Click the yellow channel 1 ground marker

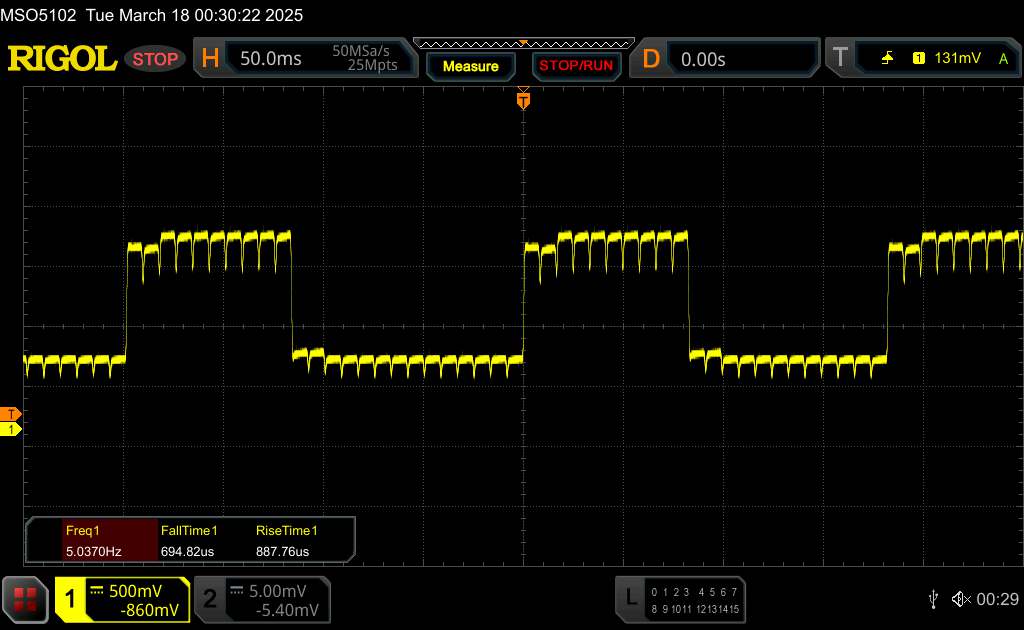click(10, 429)
